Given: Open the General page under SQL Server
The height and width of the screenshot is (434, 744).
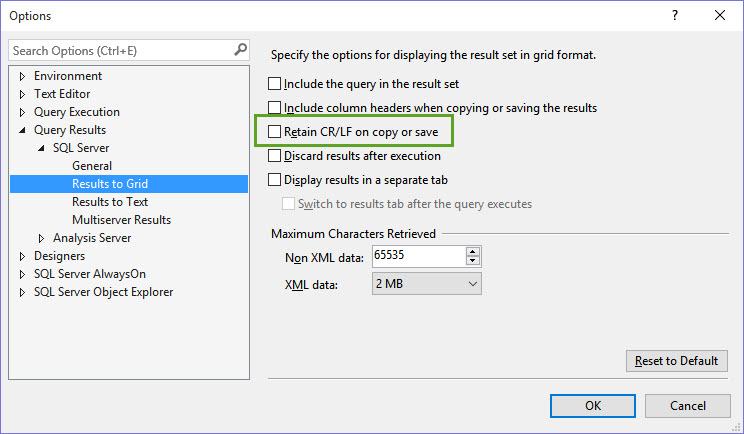Looking at the screenshot, I should (92, 166).
